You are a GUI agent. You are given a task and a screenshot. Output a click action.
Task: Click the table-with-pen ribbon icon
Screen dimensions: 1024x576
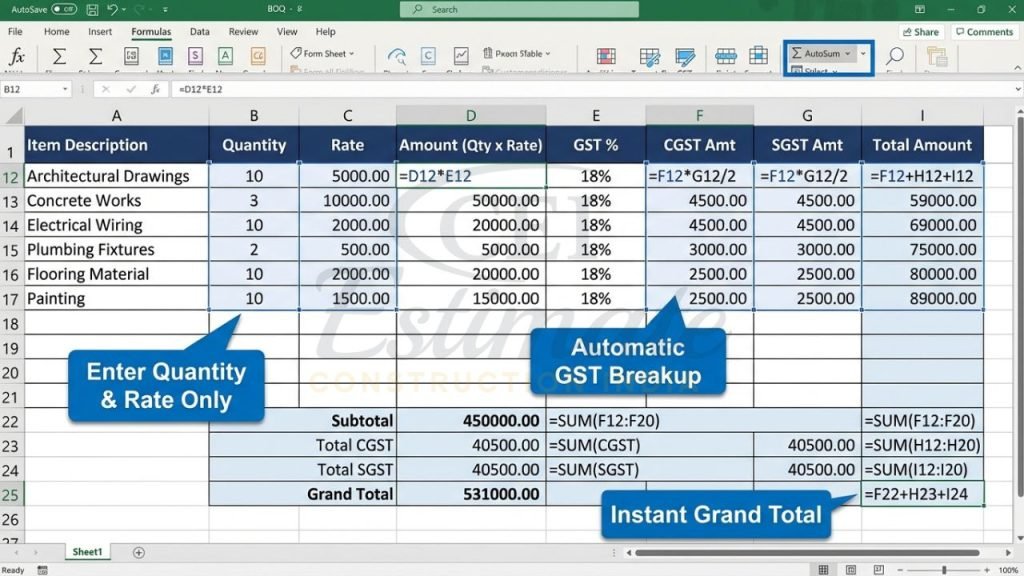pos(650,57)
